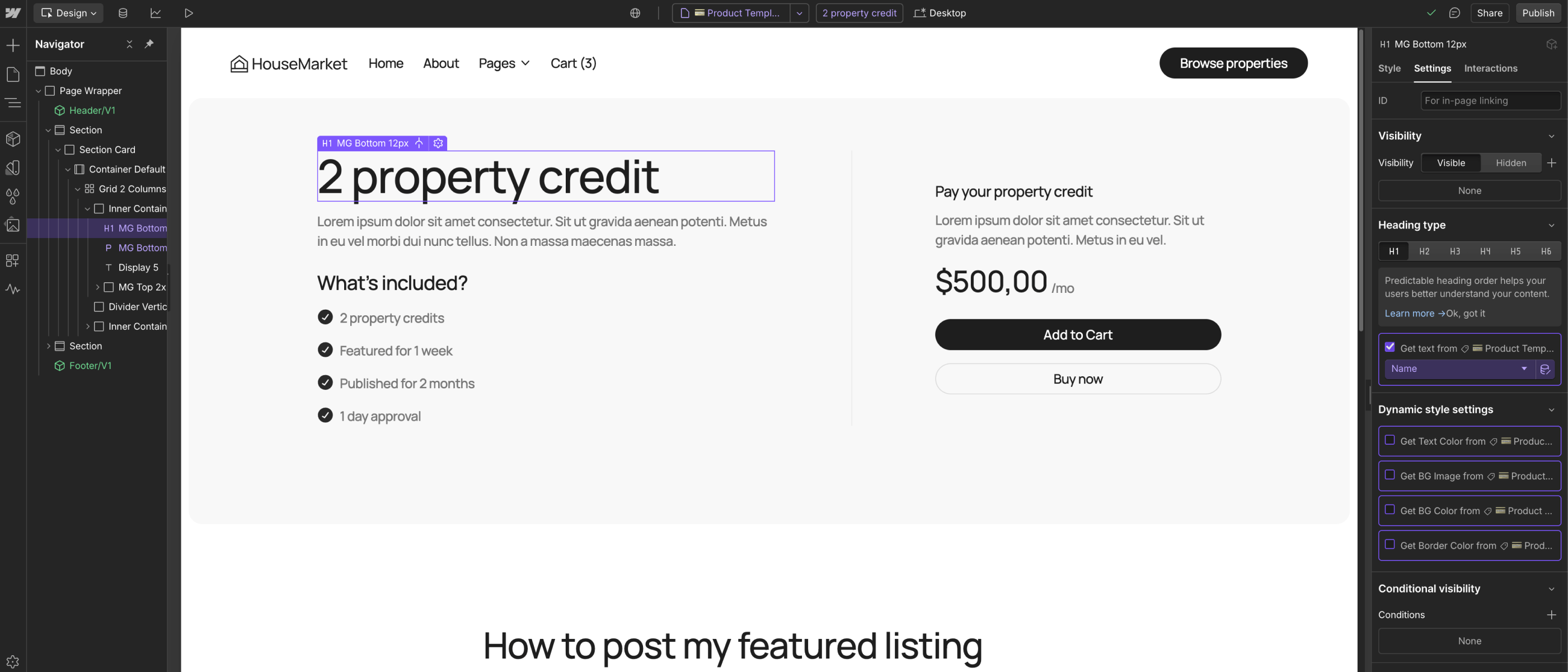This screenshot has width=1568, height=672.
Task: Open the Pages panel
Action: [x=13, y=74]
